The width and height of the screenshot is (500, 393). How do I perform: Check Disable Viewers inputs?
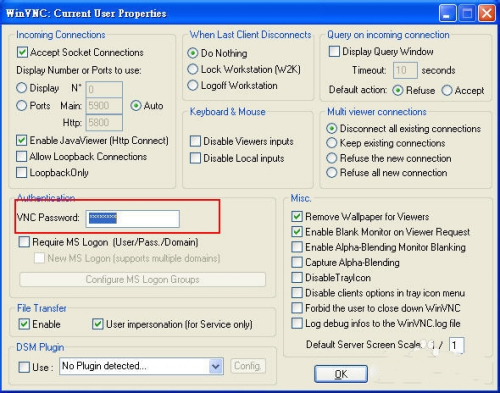tap(195, 141)
